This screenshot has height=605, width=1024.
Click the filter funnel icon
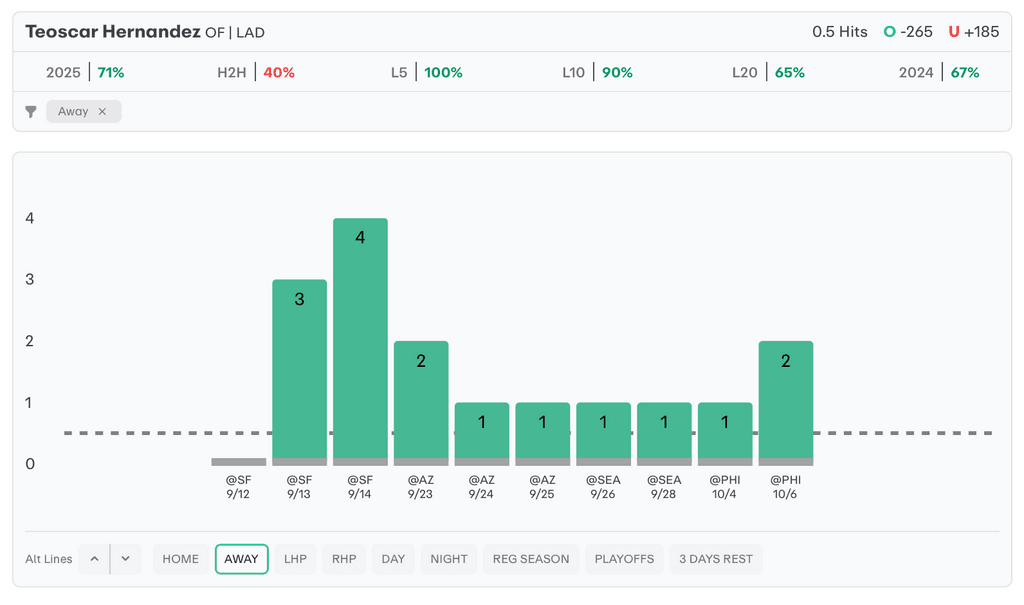(x=31, y=112)
